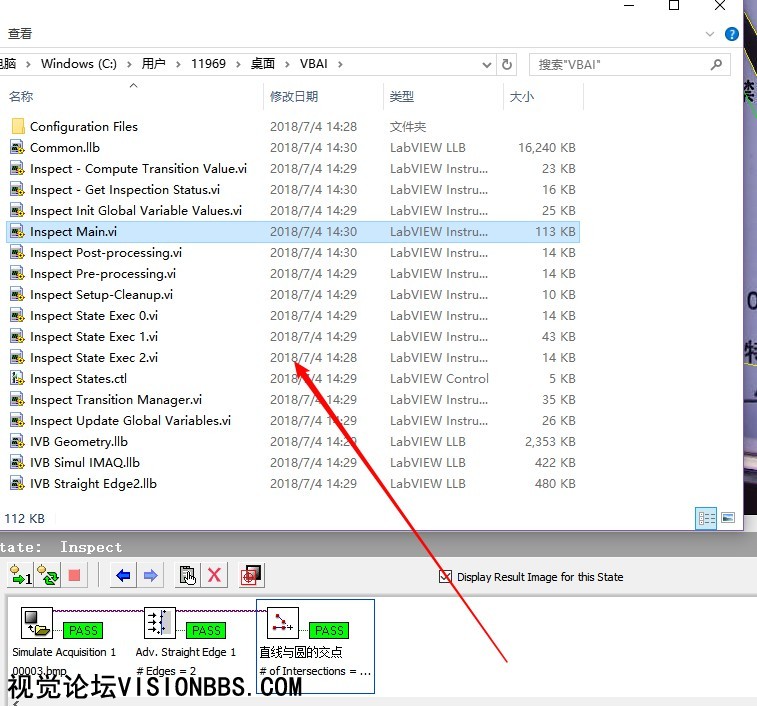Navigate to 桌面 breadcrumb
Viewport: 757px width, 706px height.
tap(263, 64)
